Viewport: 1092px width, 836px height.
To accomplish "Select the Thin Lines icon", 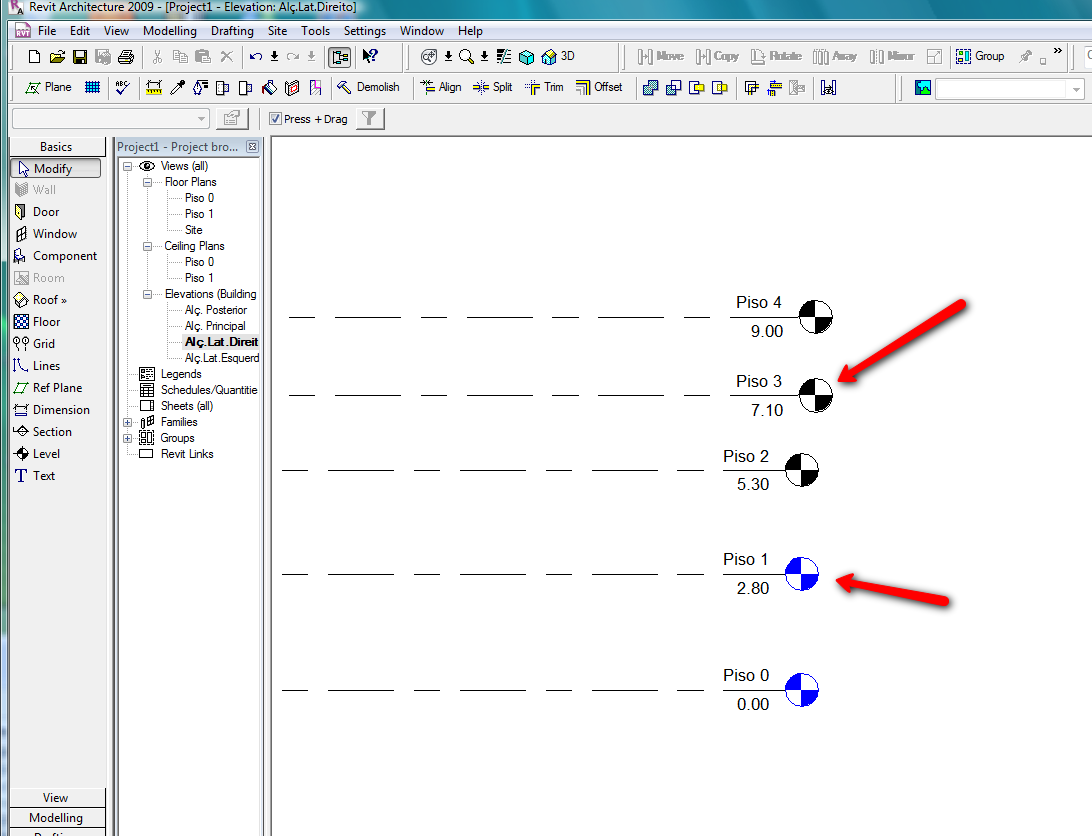I will click(x=504, y=56).
